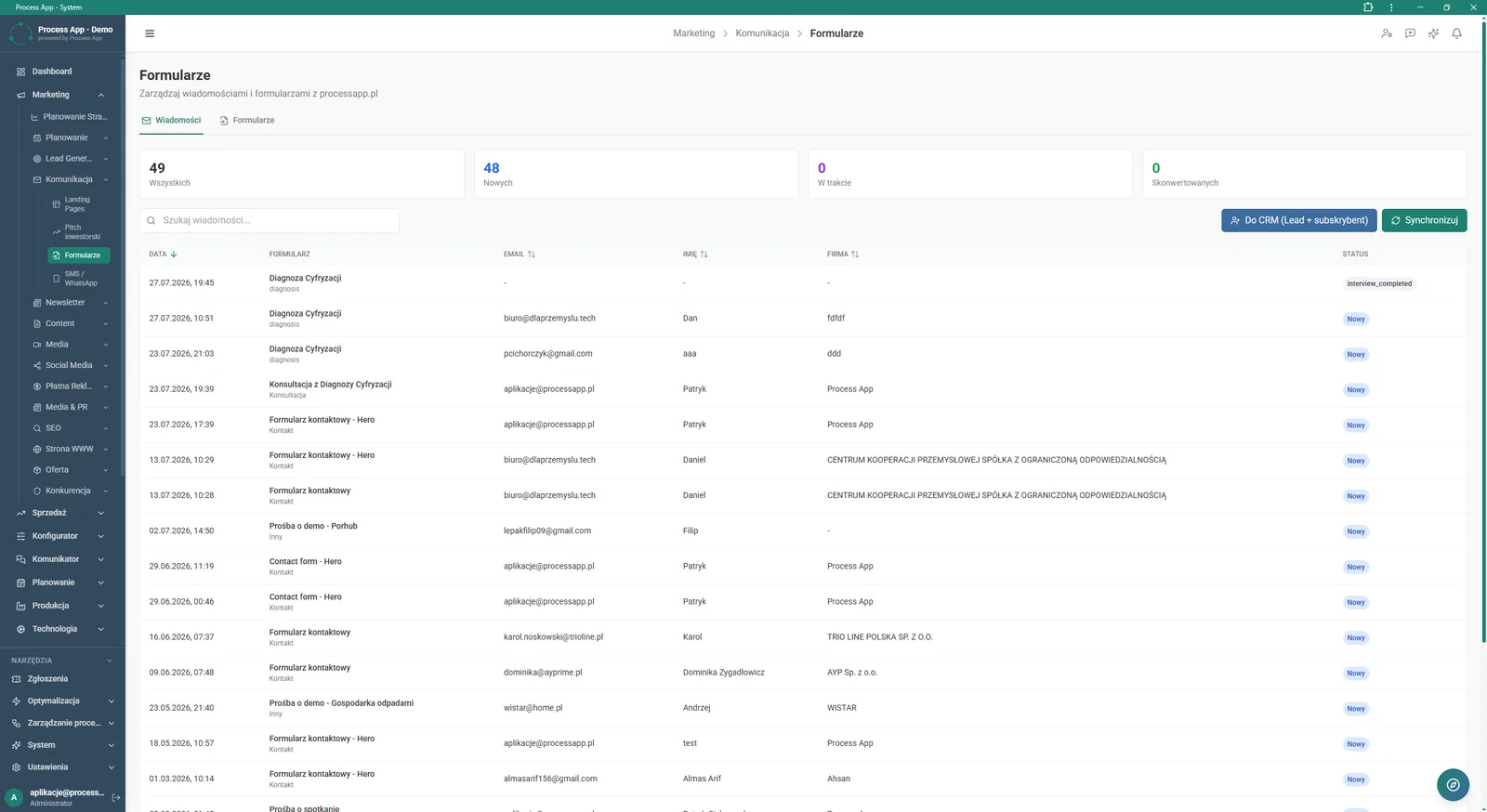Expand the Lead Gener... submenu chevron
This screenshot has width=1487, height=812.
(x=105, y=159)
